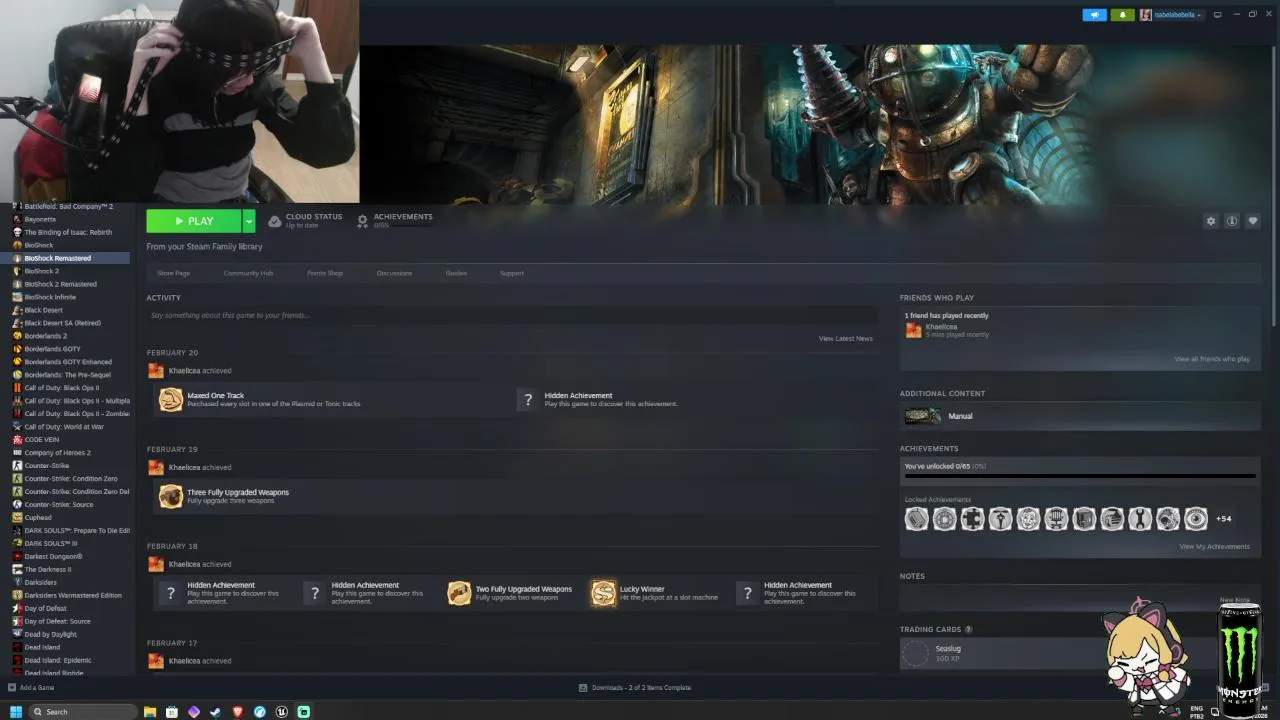This screenshot has height=720, width=1280.
Task: Open the Points Shop tab
Action: pos(325,273)
